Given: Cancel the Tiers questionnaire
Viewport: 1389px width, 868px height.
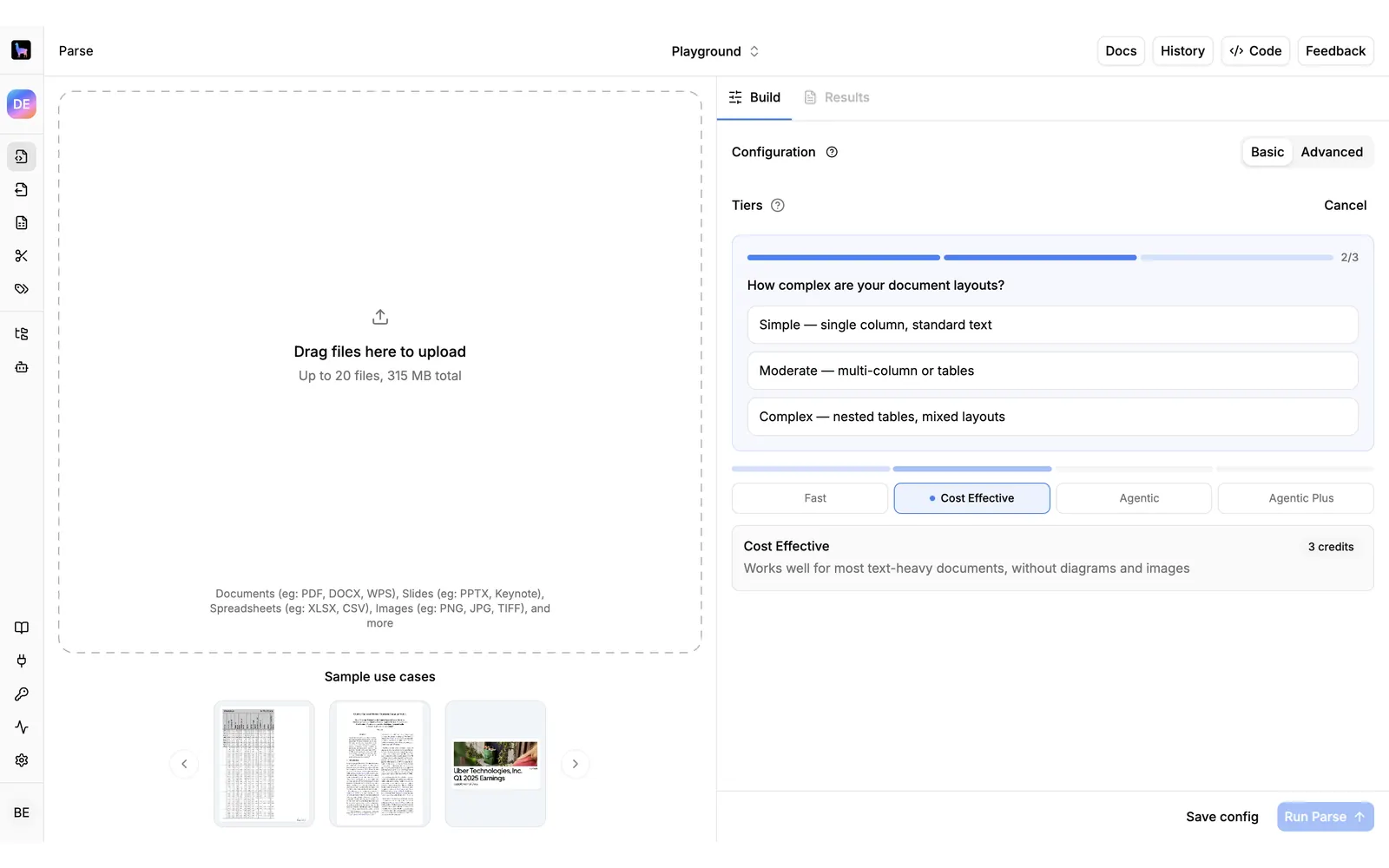Looking at the screenshot, I should tap(1345, 206).
